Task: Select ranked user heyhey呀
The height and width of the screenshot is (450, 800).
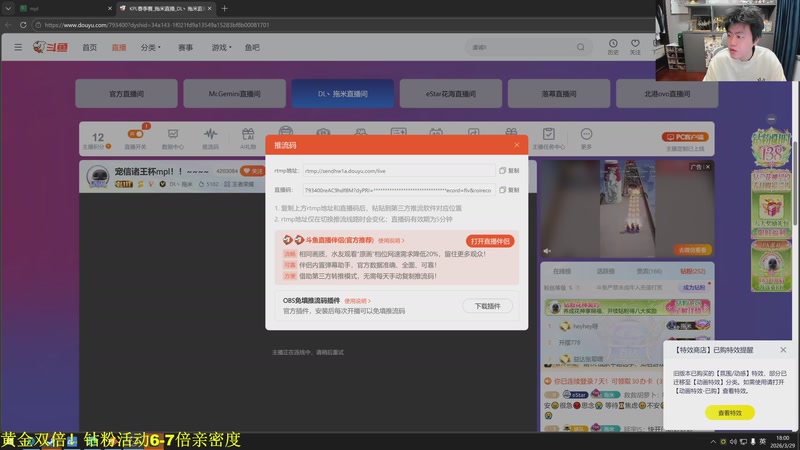Action: (x=585, y=326)
